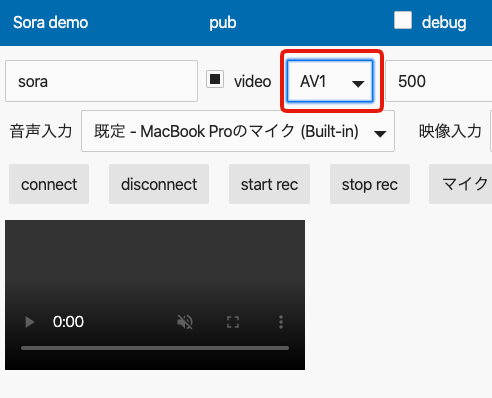Screen dimensions: 492x398
Task: Play the video with play icon
Action: pyautogui.click(x=30, y=322)
